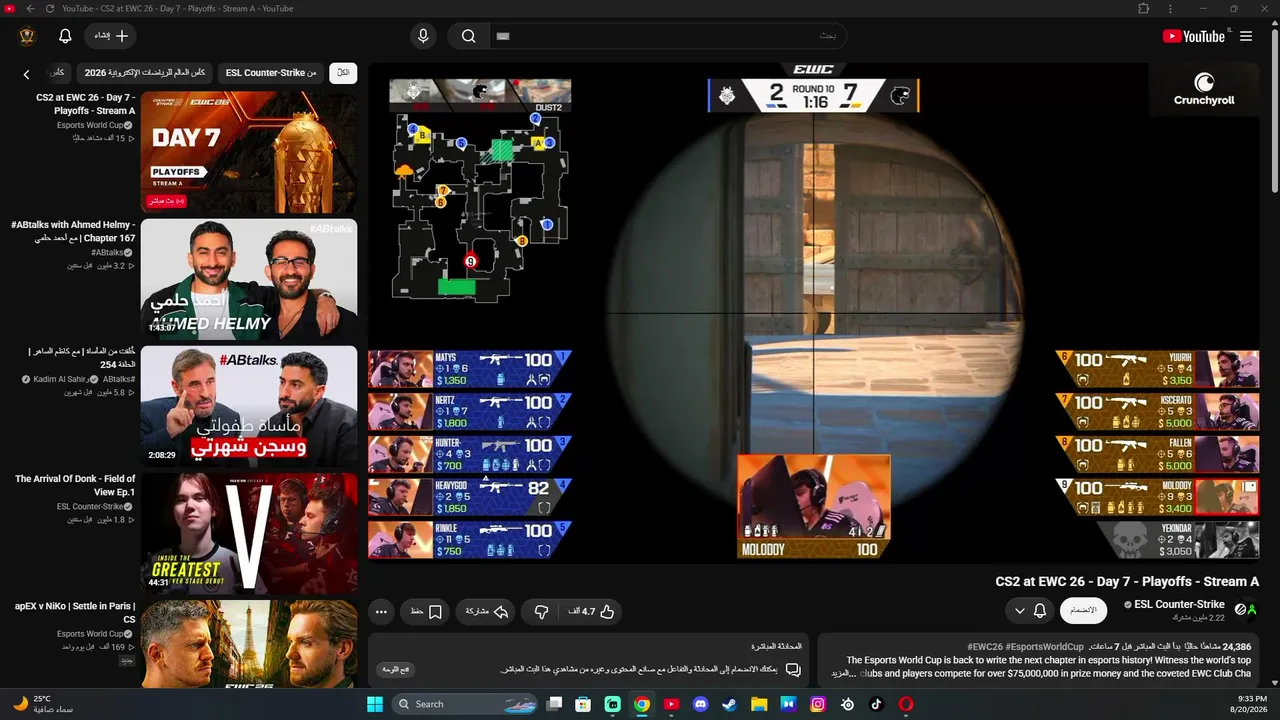Open Task View on the taskbar

(x=554, y=704)
